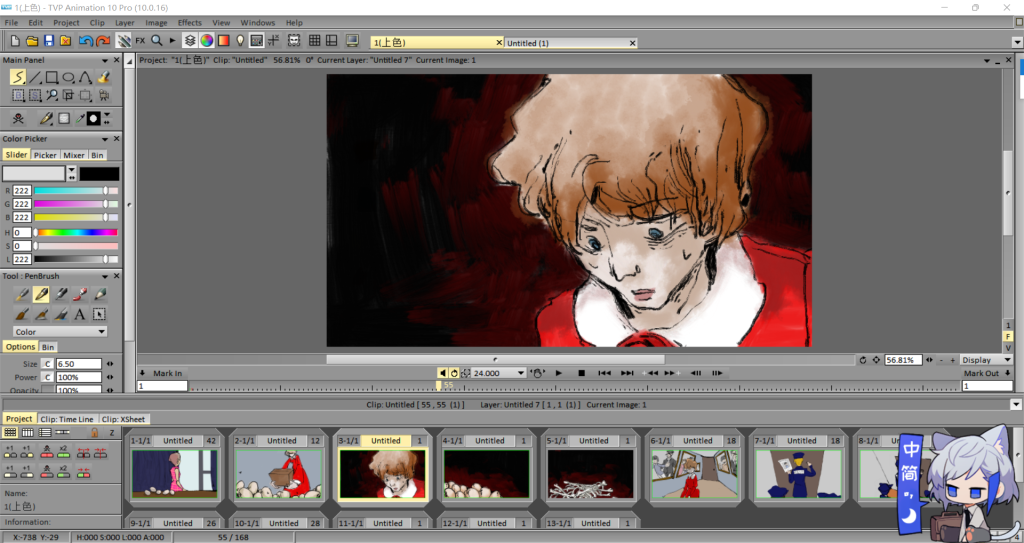Toggle the grid icon in top toolbar

[315, 41]
